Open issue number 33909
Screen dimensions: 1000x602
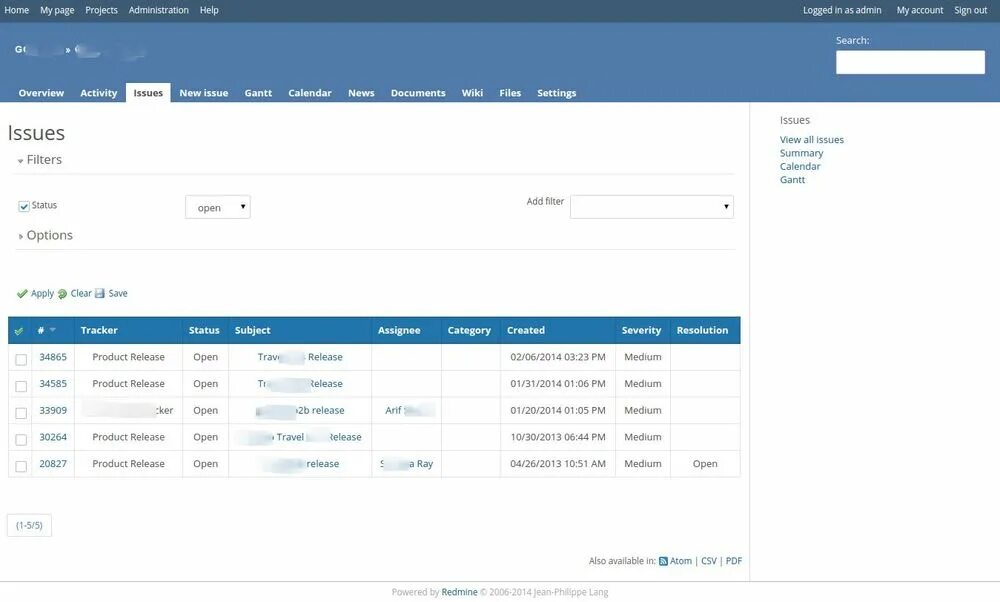click(53, 411)
